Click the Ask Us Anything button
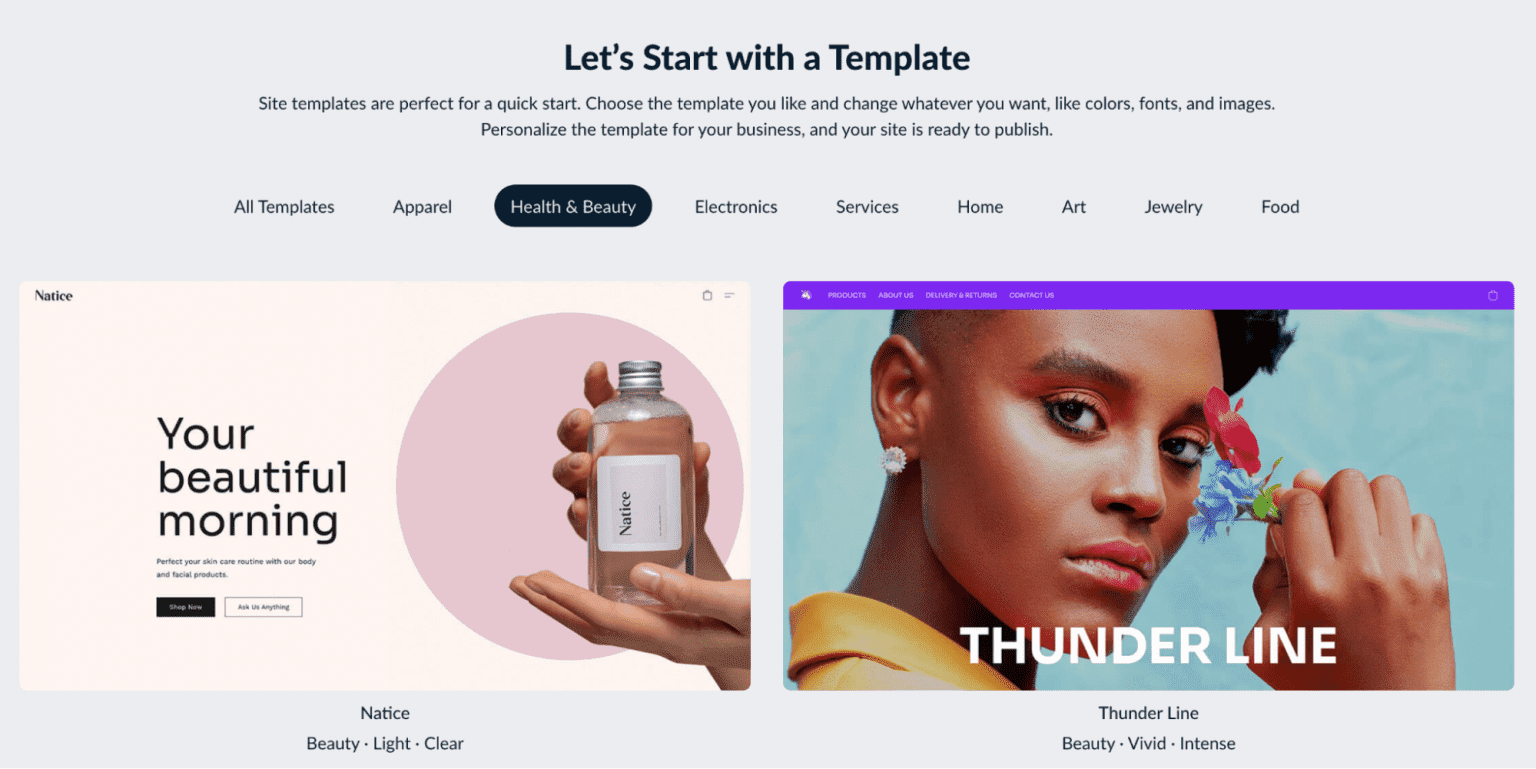 click(x=263, y=607)
